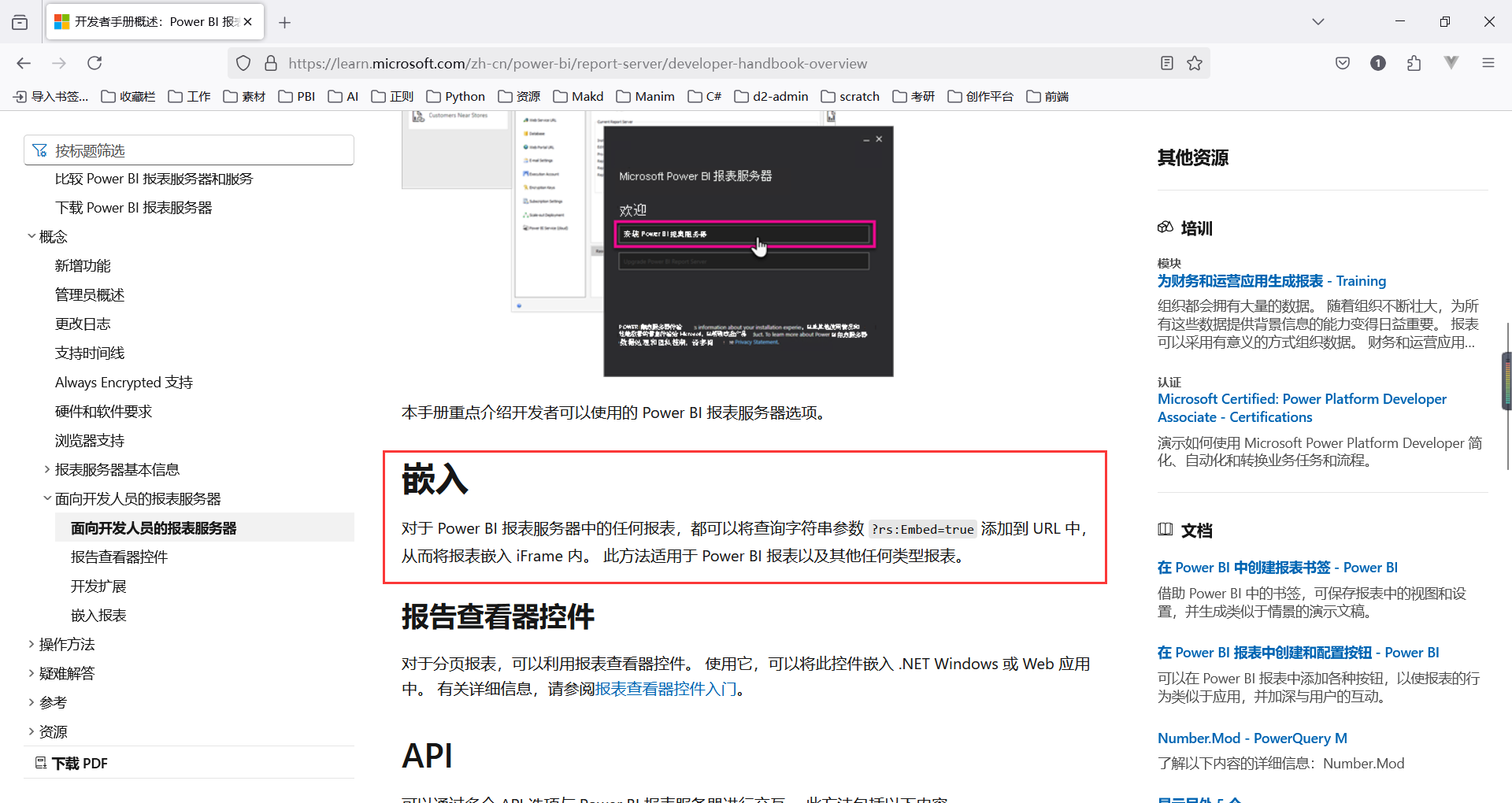The height and width of the screenshot is (803, 1512).
Task: Open Number.Mod - PowerQuery M link
Action: (x=1252, y=738)
